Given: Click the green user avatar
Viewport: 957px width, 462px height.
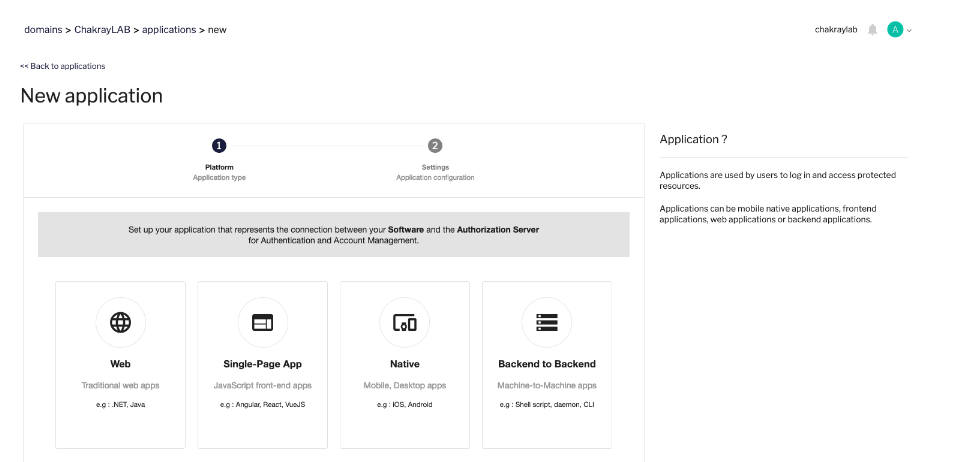Looking at the screenshot, I should (x=895, y=30).
